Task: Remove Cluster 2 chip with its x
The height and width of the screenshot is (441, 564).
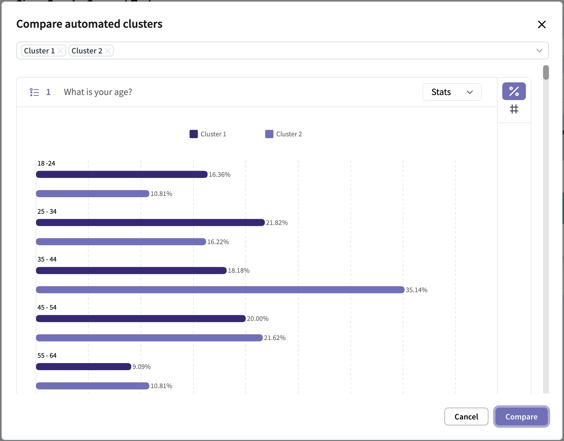Action: 108,51
